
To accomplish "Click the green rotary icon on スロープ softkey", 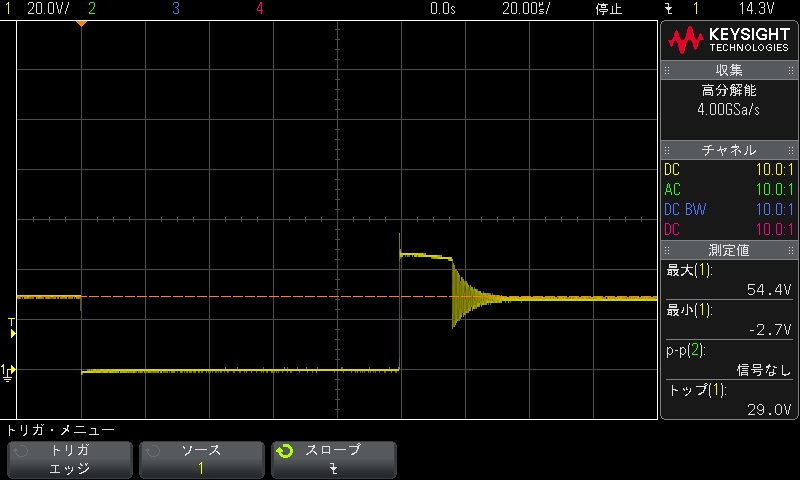I will point(285,451).
